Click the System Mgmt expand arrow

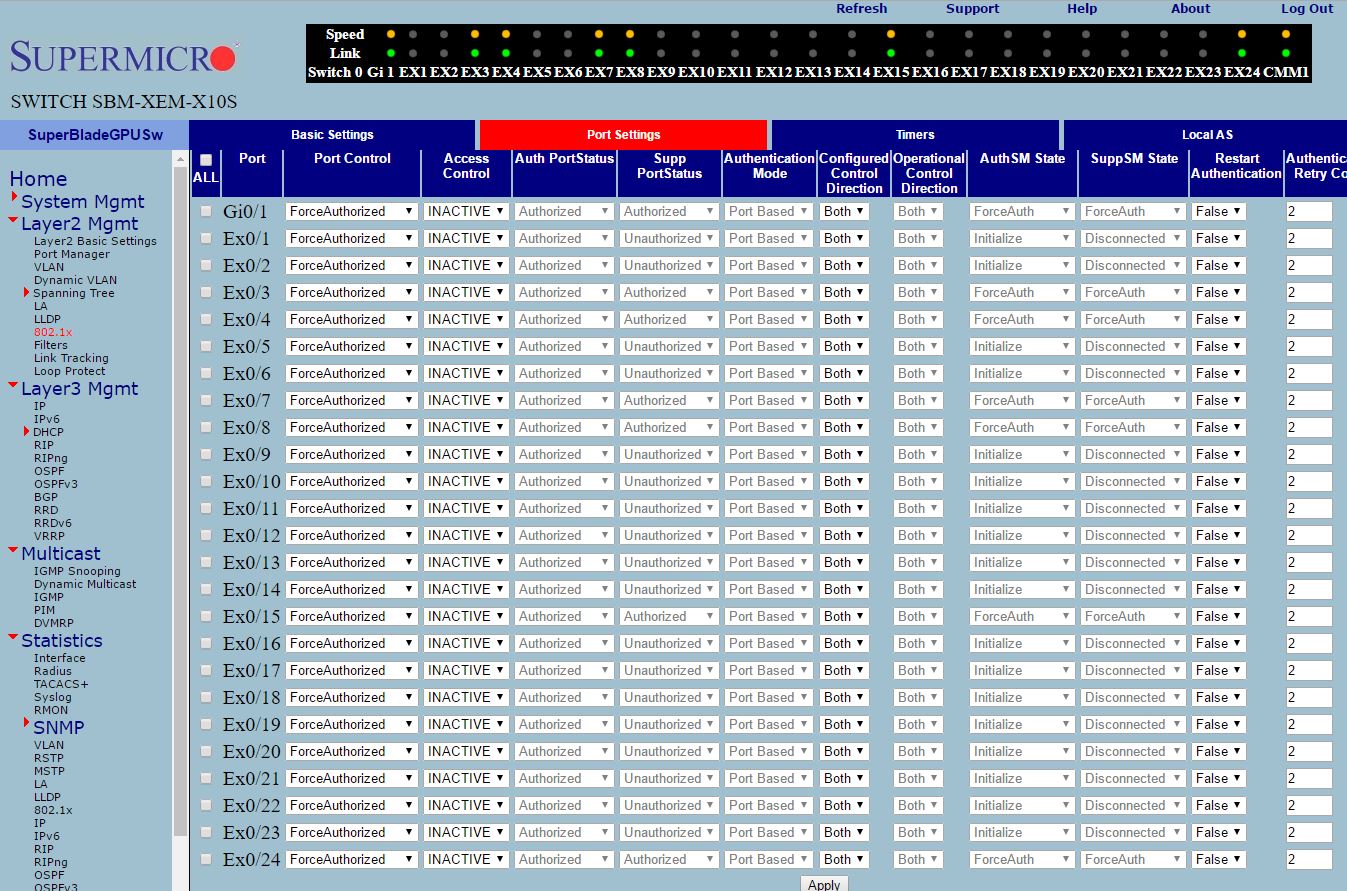point(14,198)
